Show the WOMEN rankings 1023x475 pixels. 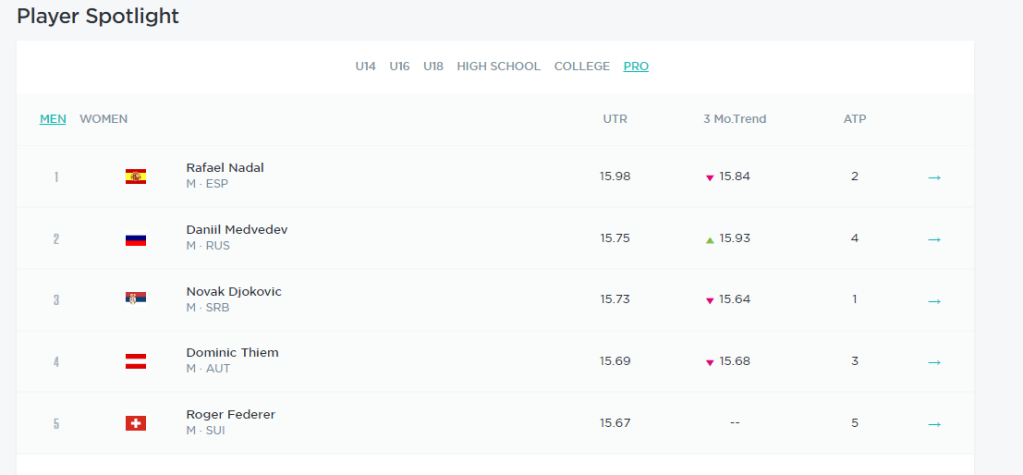coord(103,119)
